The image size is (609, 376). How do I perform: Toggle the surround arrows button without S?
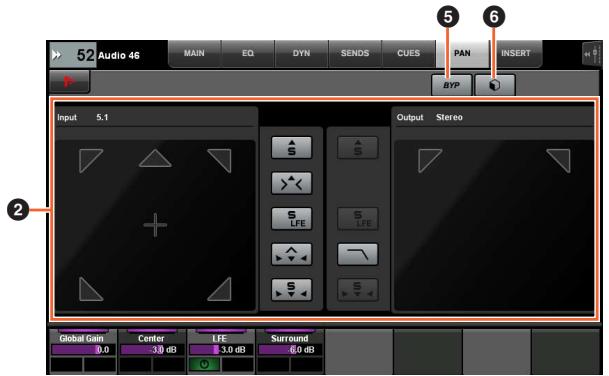(x=291, y=254)
